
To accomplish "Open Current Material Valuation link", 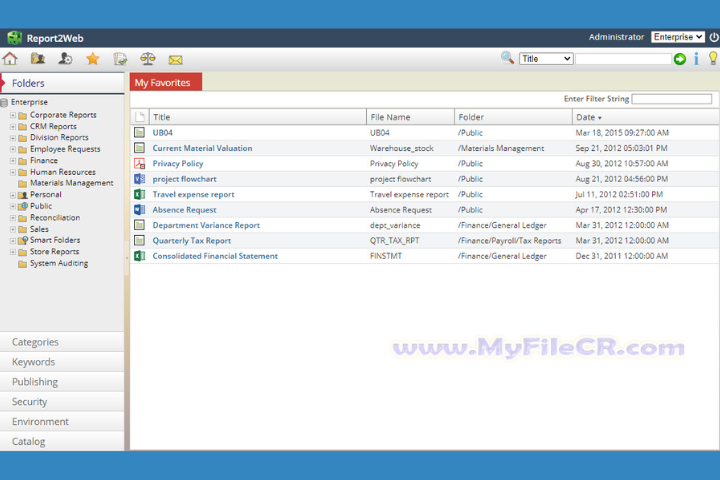I will pos(202,148).
